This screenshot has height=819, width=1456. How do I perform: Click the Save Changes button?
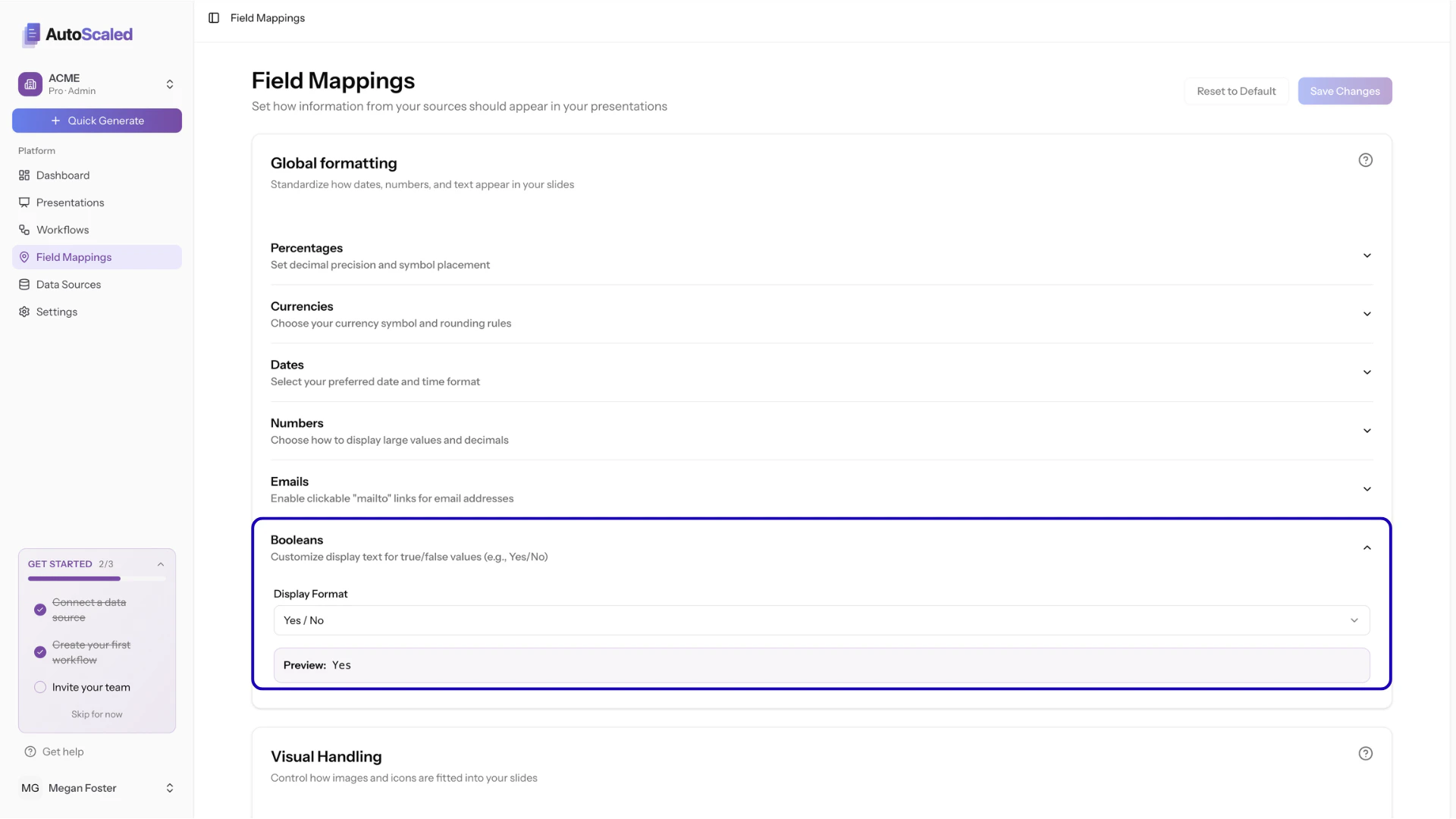(1345, 90)
